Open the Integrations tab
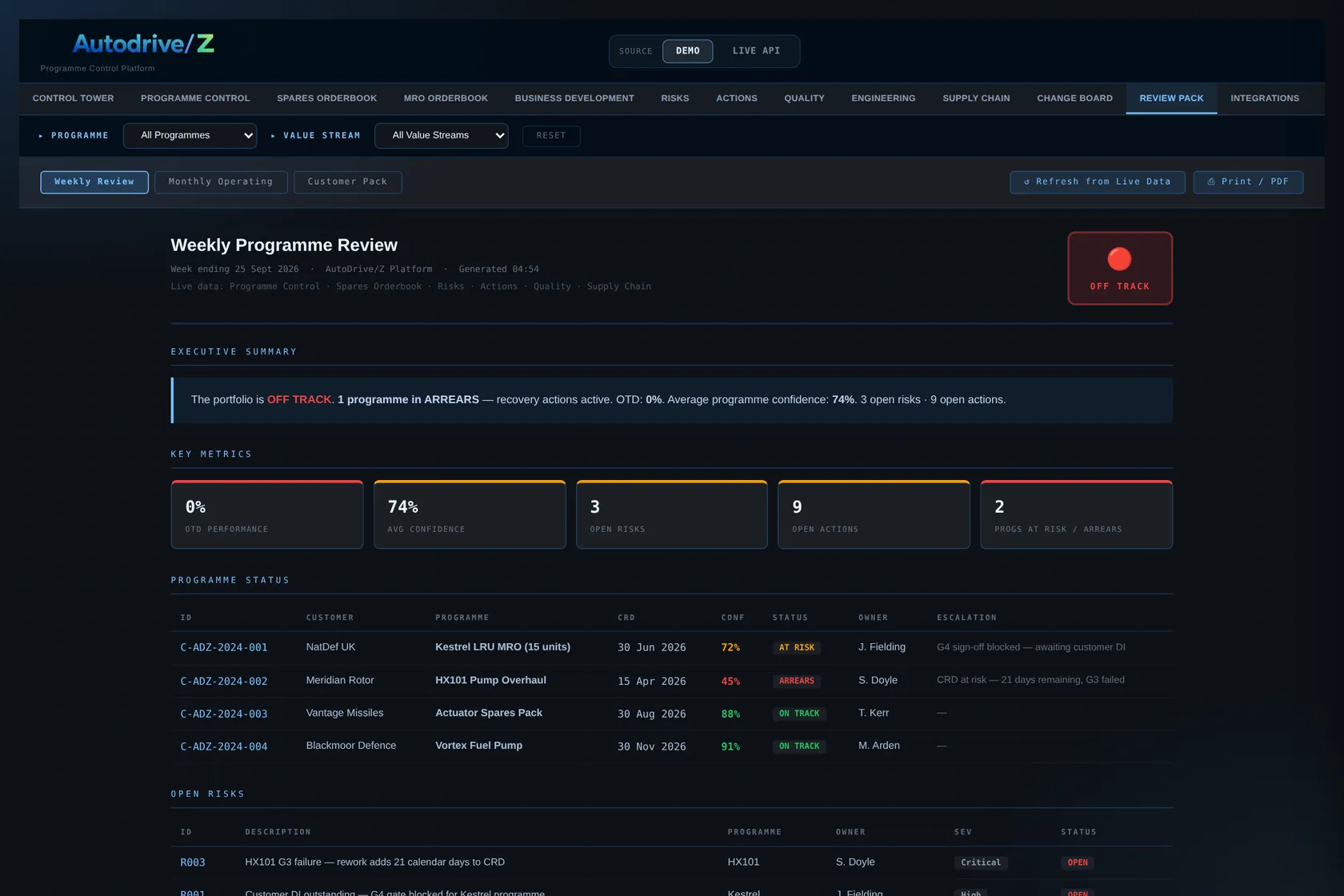 [1265, 98]
